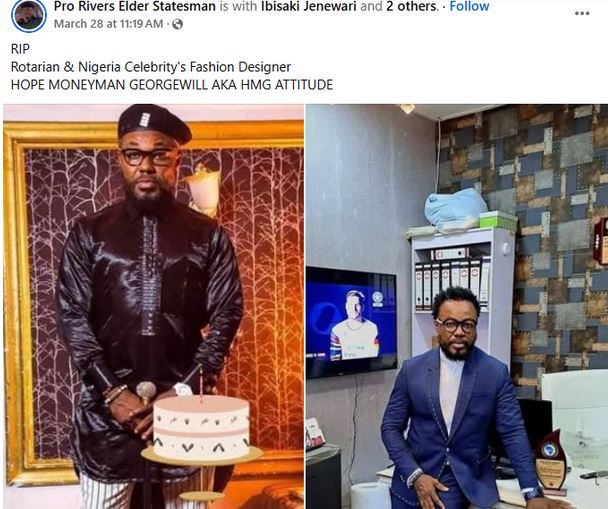
Task: Open the post options three-dot menu
Action: [x=582, y=14]
